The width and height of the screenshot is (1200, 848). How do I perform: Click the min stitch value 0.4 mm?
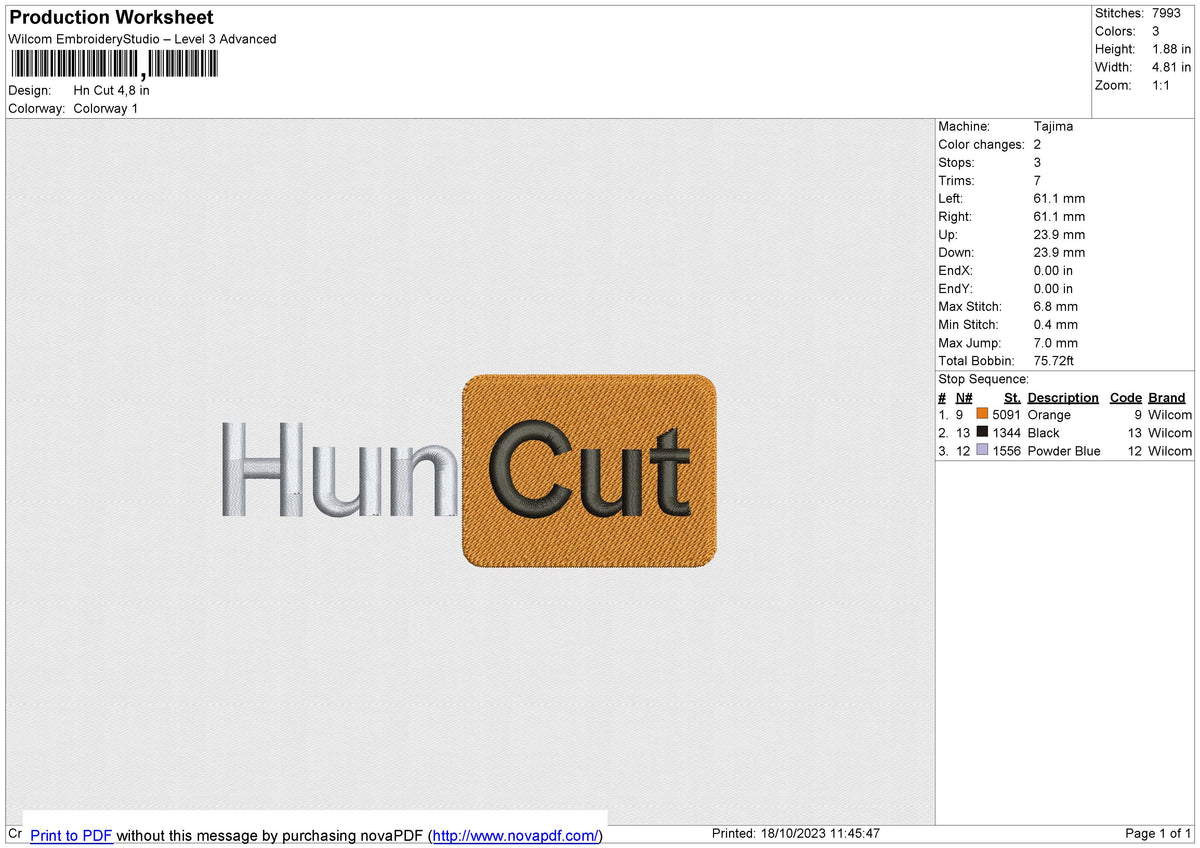tap(1056, 324)
